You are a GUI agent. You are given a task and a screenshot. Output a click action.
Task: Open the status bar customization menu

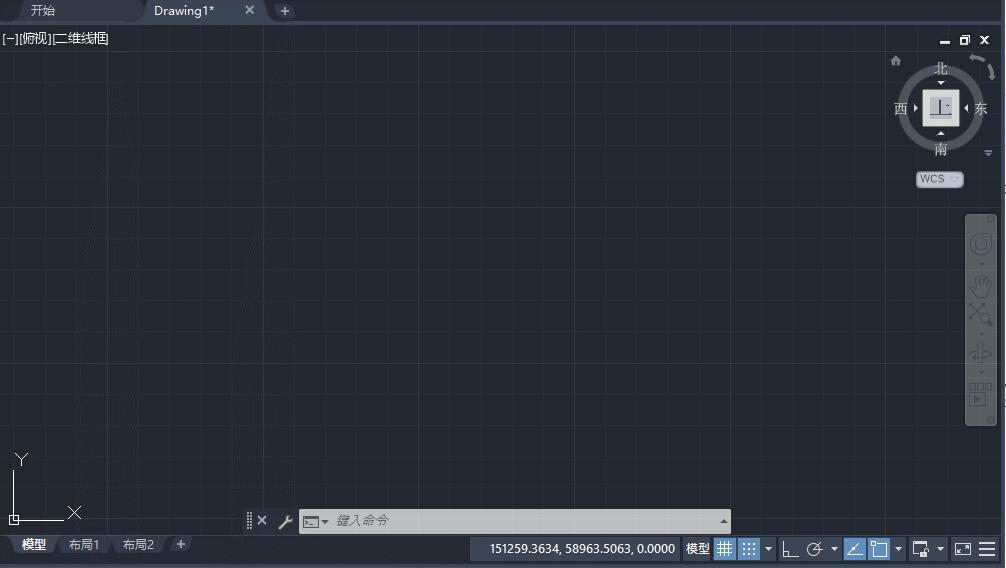[987, 549]
